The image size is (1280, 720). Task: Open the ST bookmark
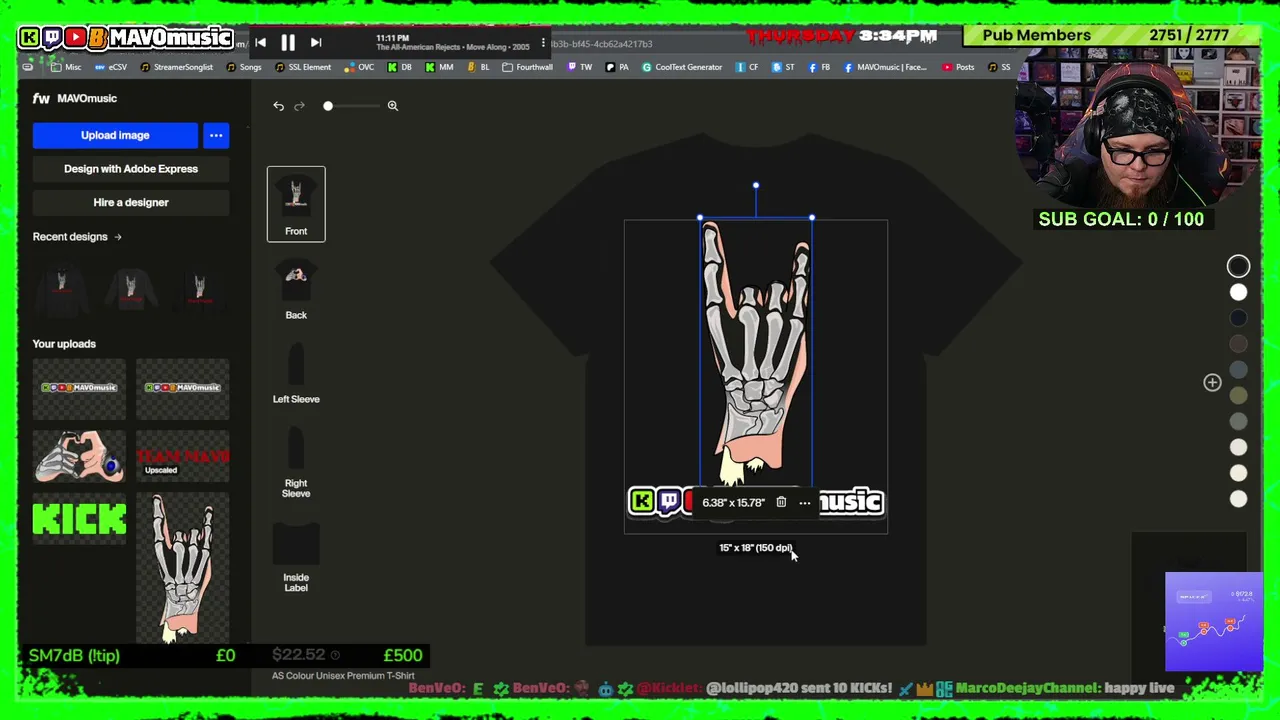tap(783, 67)
